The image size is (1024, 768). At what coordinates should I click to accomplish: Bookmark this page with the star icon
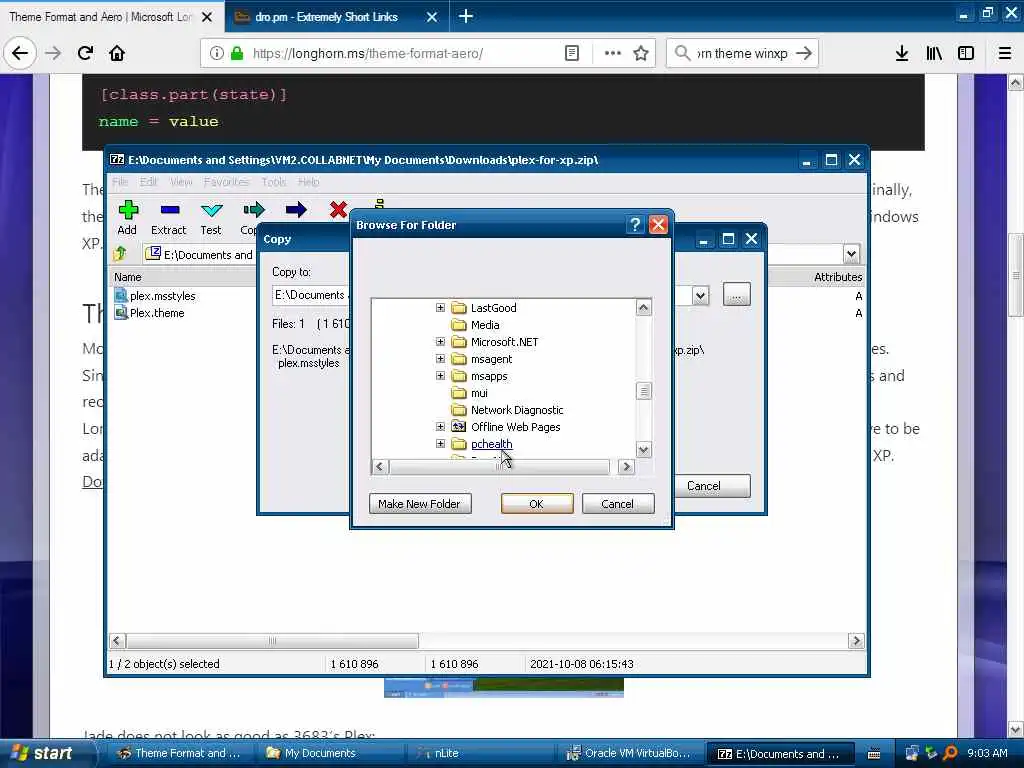641,53
